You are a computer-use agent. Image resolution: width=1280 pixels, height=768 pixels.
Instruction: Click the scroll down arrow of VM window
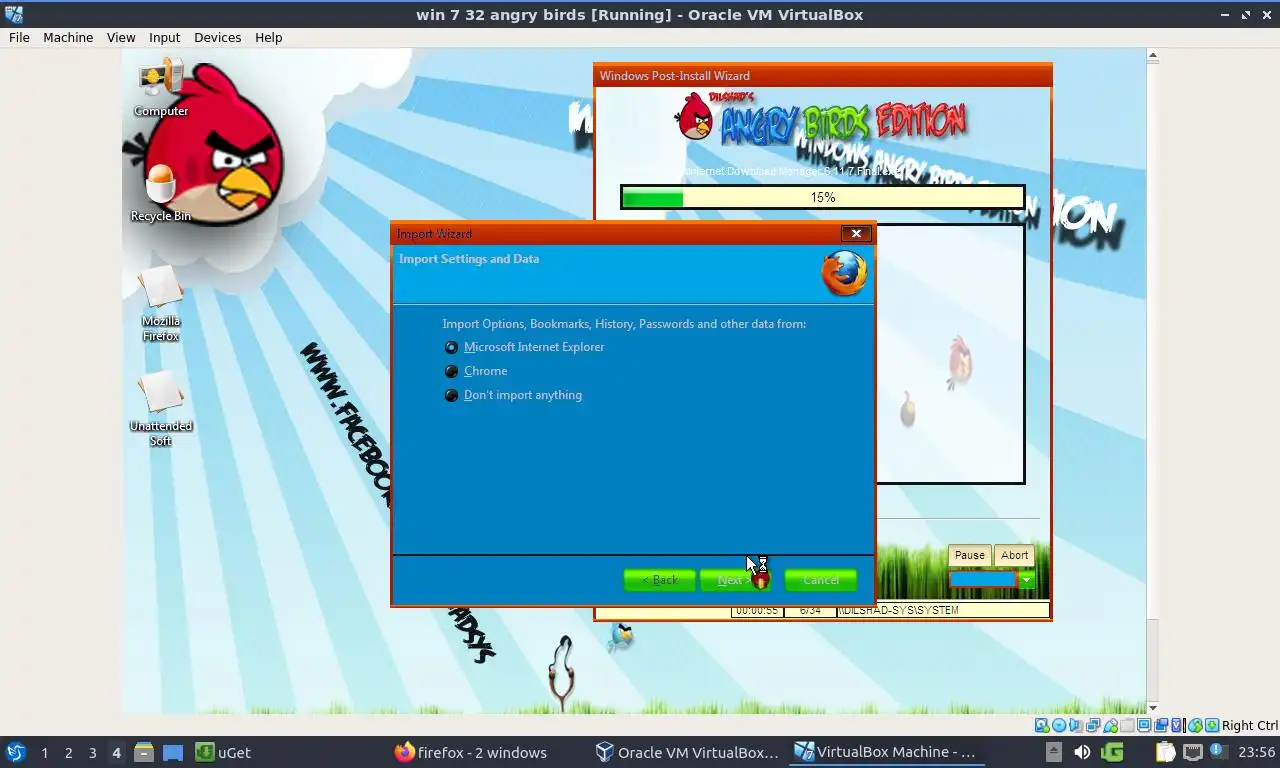pos(1152,708)
